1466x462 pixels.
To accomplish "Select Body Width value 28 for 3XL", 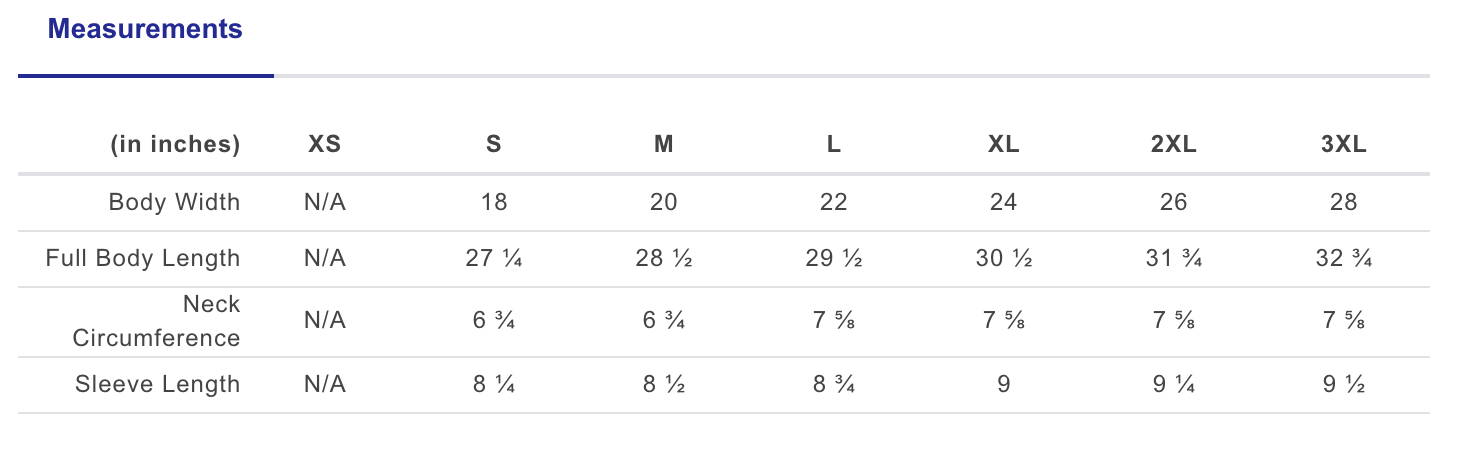I will tap(1344, 202).
